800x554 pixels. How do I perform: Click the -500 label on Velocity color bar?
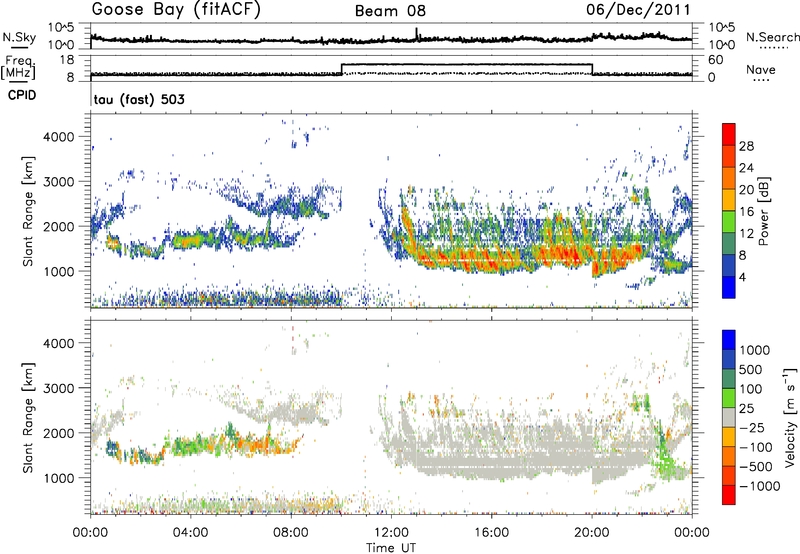coord(755,466)
